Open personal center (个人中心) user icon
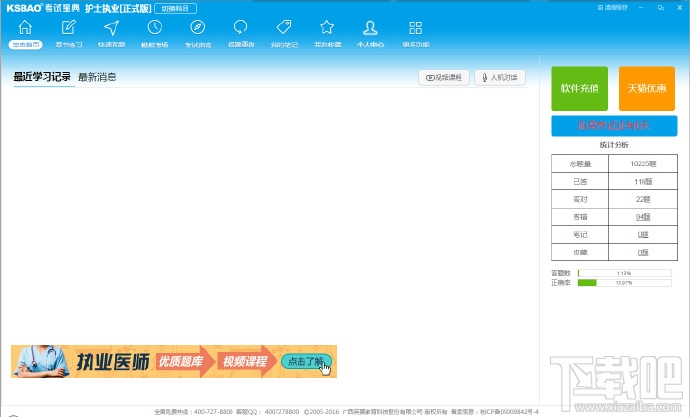Image resolution: width=690 pixels, height=417 pixels. point(370,27)
